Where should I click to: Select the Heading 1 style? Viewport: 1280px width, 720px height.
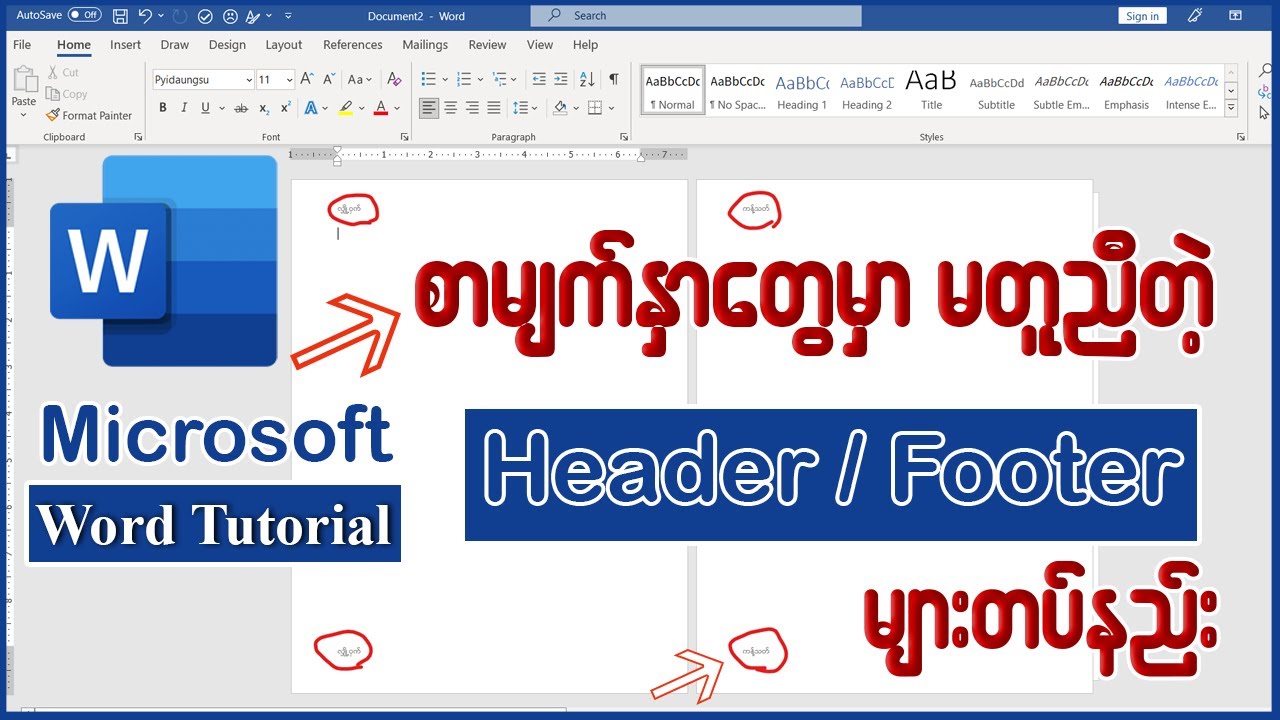(802, 90)
